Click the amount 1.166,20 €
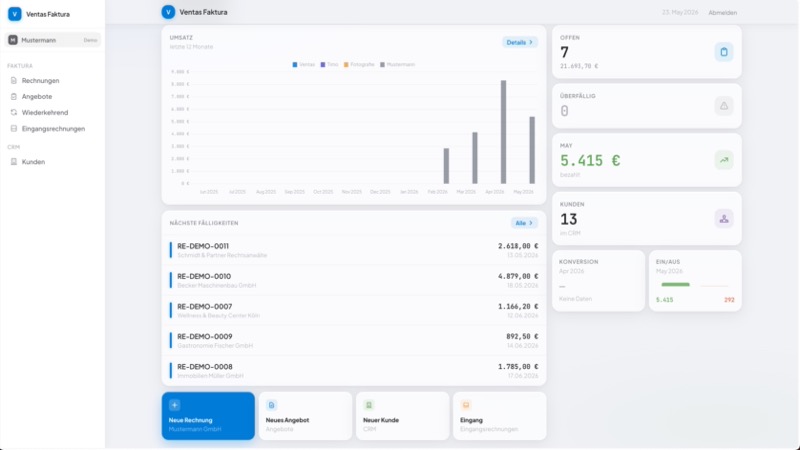800x450 pixels. pos(518,307)
